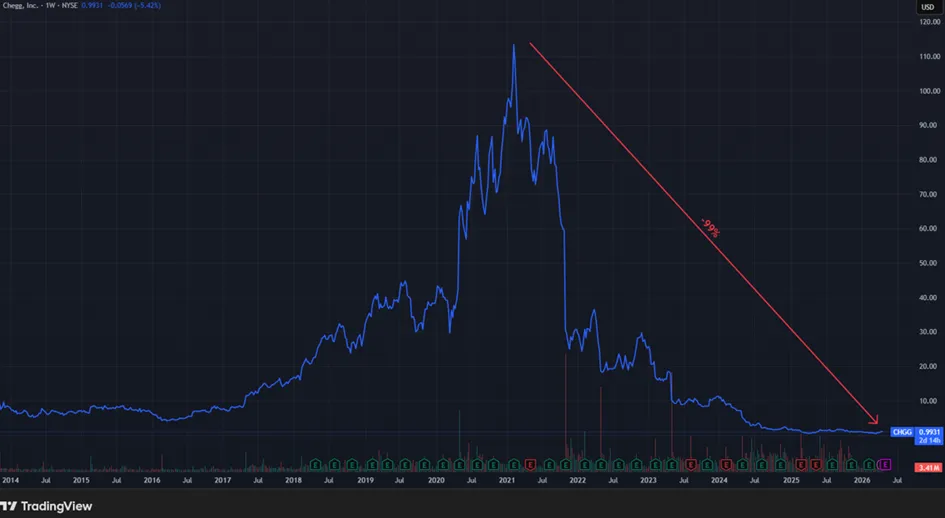This screenshot has height=518, width=945.
Task: Click the TradingView logo
Action: coord(46,507)
